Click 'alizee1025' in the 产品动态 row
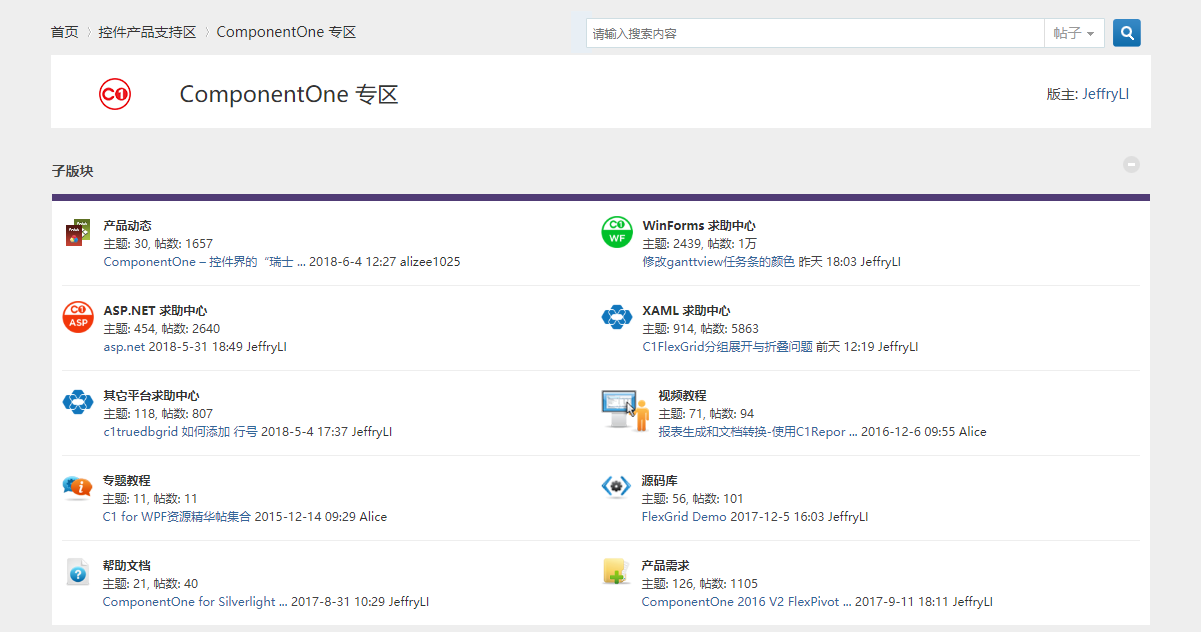Image resolution: width=1201 pixels, height=632 pixels. click(431, 262)
